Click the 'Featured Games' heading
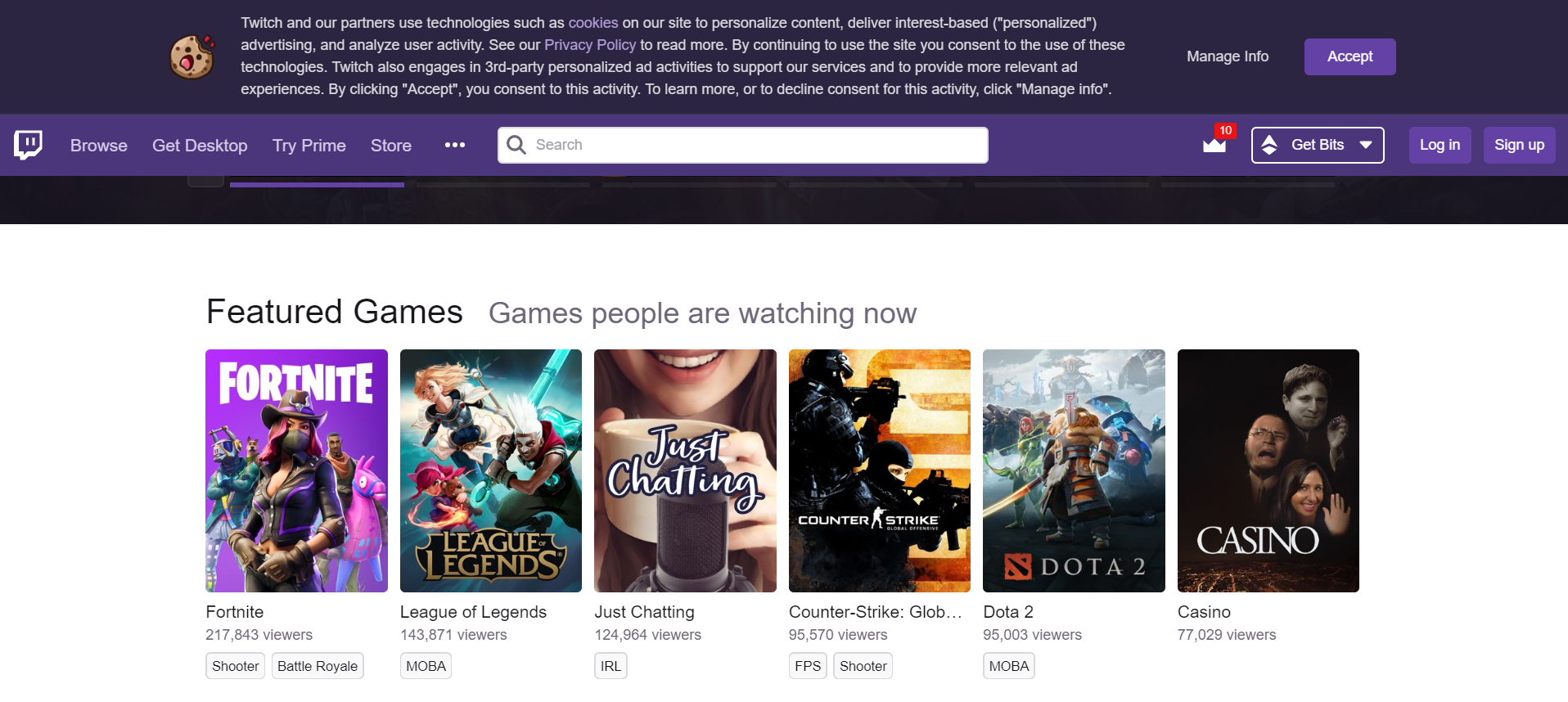1568x702 pixels. point(335,312)
